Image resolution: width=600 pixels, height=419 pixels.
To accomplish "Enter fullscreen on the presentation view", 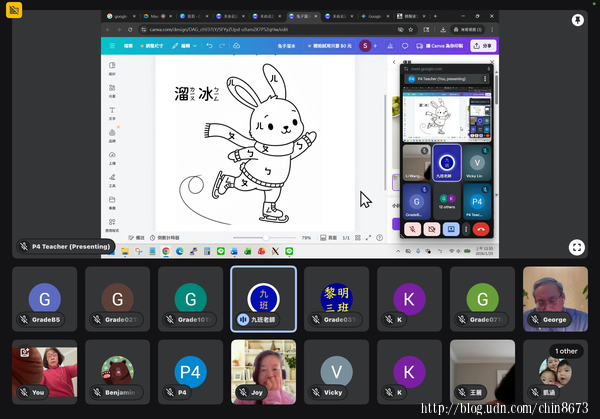I will (577, 247).
